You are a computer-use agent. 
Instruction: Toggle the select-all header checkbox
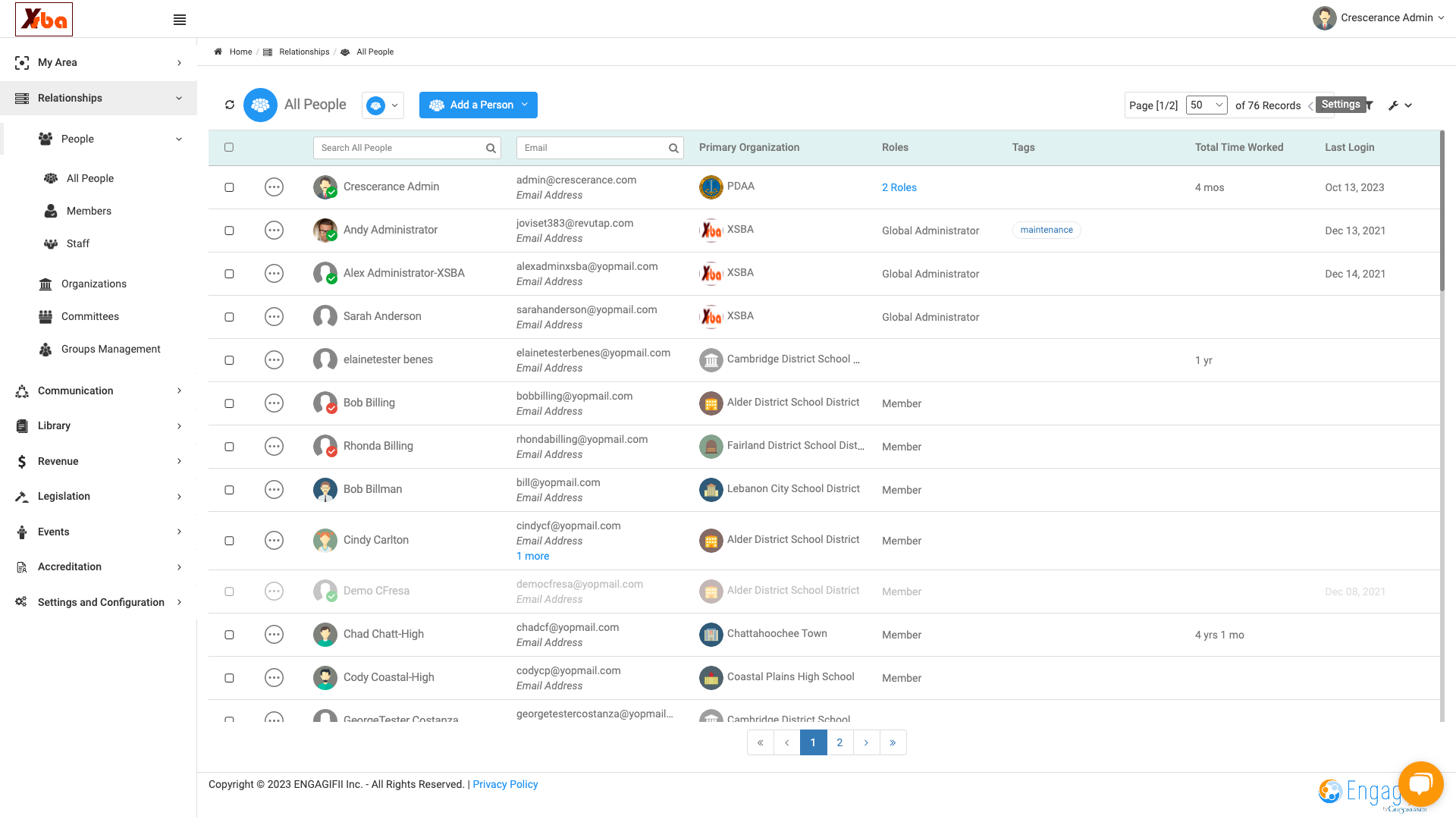click(x=229, y=147)
